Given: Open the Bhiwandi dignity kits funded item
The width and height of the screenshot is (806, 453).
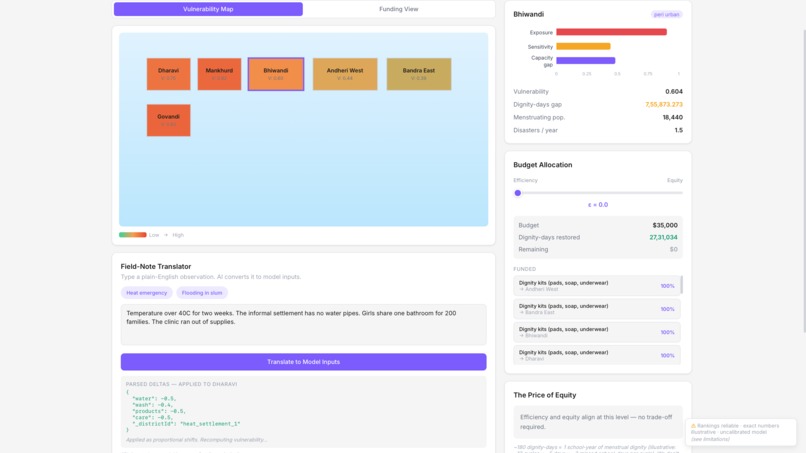Looking at the screenshot, I should pos(597,332).
